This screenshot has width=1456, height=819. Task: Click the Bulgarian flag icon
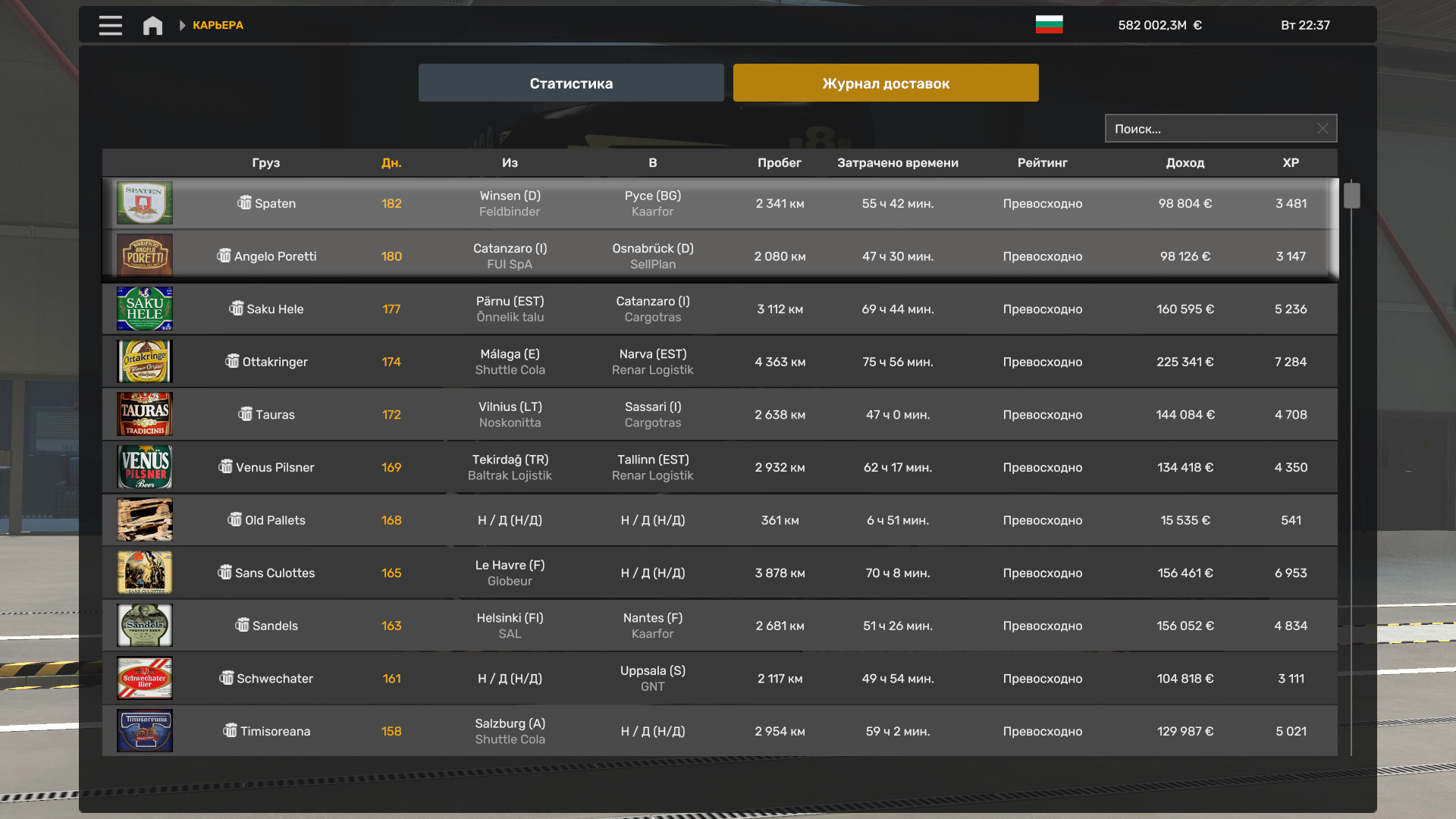tap(1049, 25)
